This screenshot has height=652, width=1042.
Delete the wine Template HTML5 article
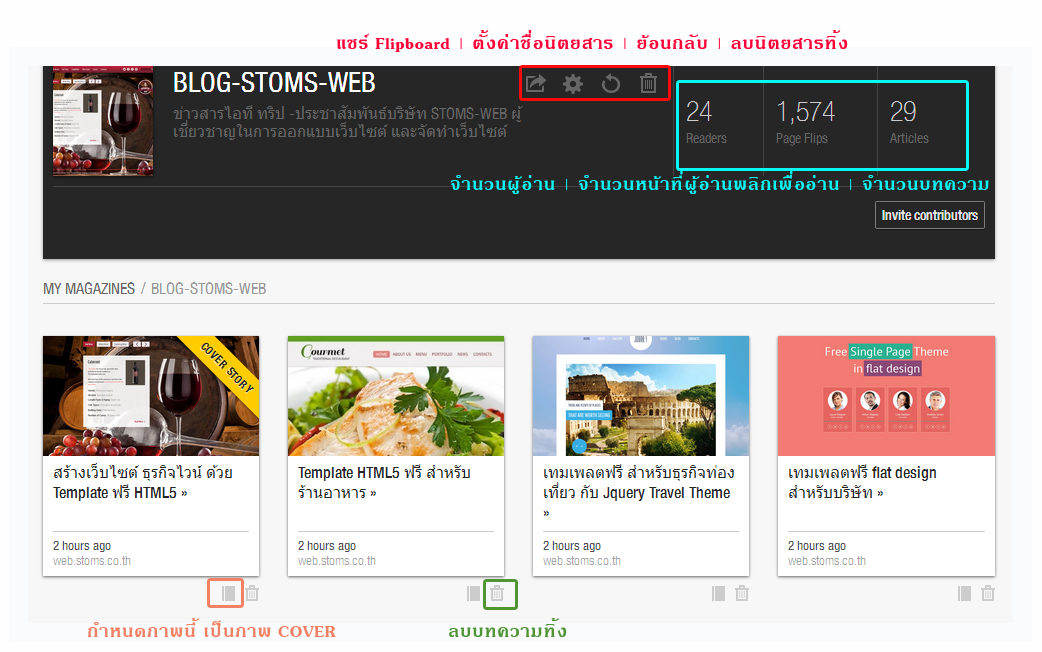tap(252, 593)
